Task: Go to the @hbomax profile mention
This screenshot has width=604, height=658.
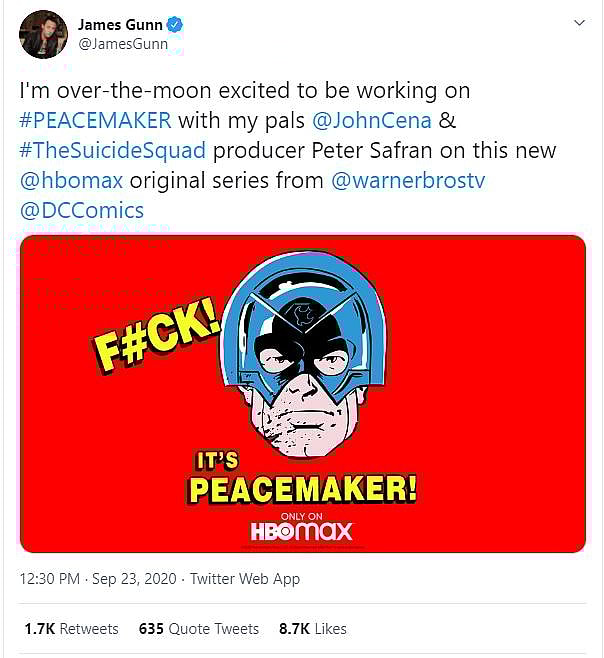Action: click(69, 180)
